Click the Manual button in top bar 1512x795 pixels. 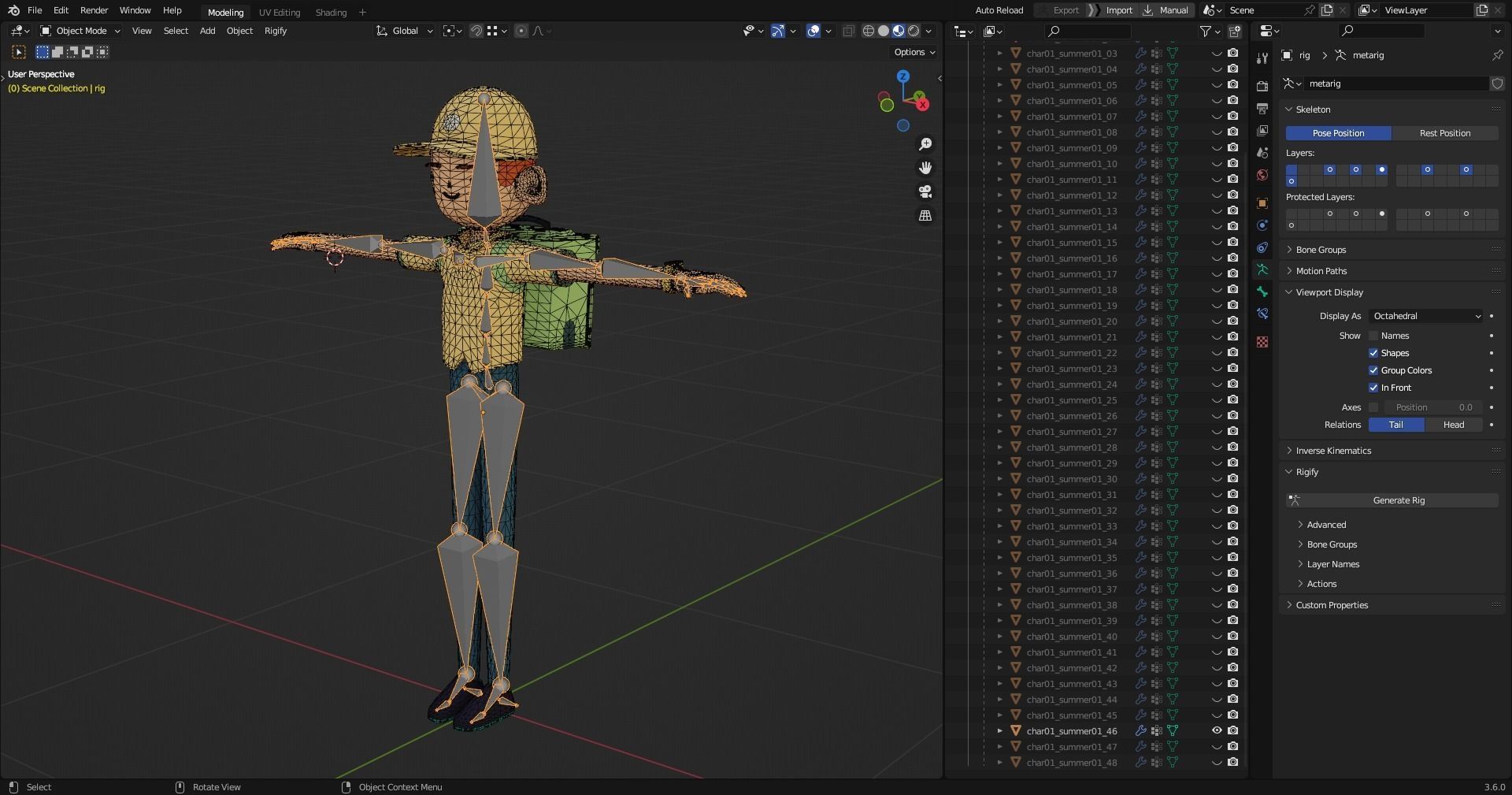1166,10
